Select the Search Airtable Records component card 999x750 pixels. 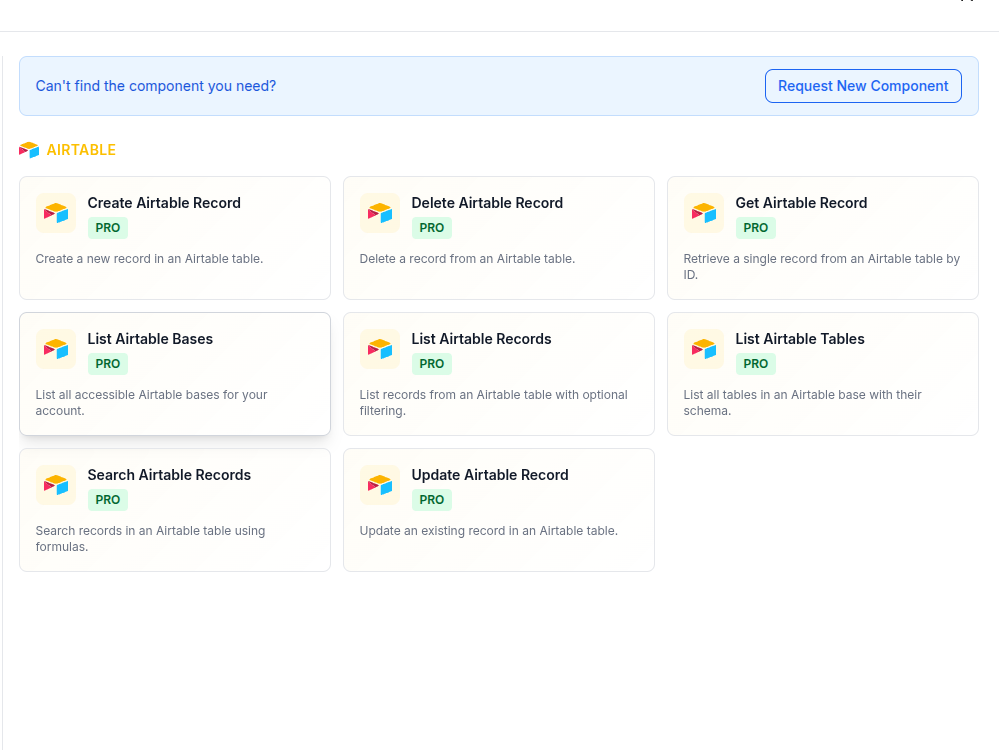point(174,510)
